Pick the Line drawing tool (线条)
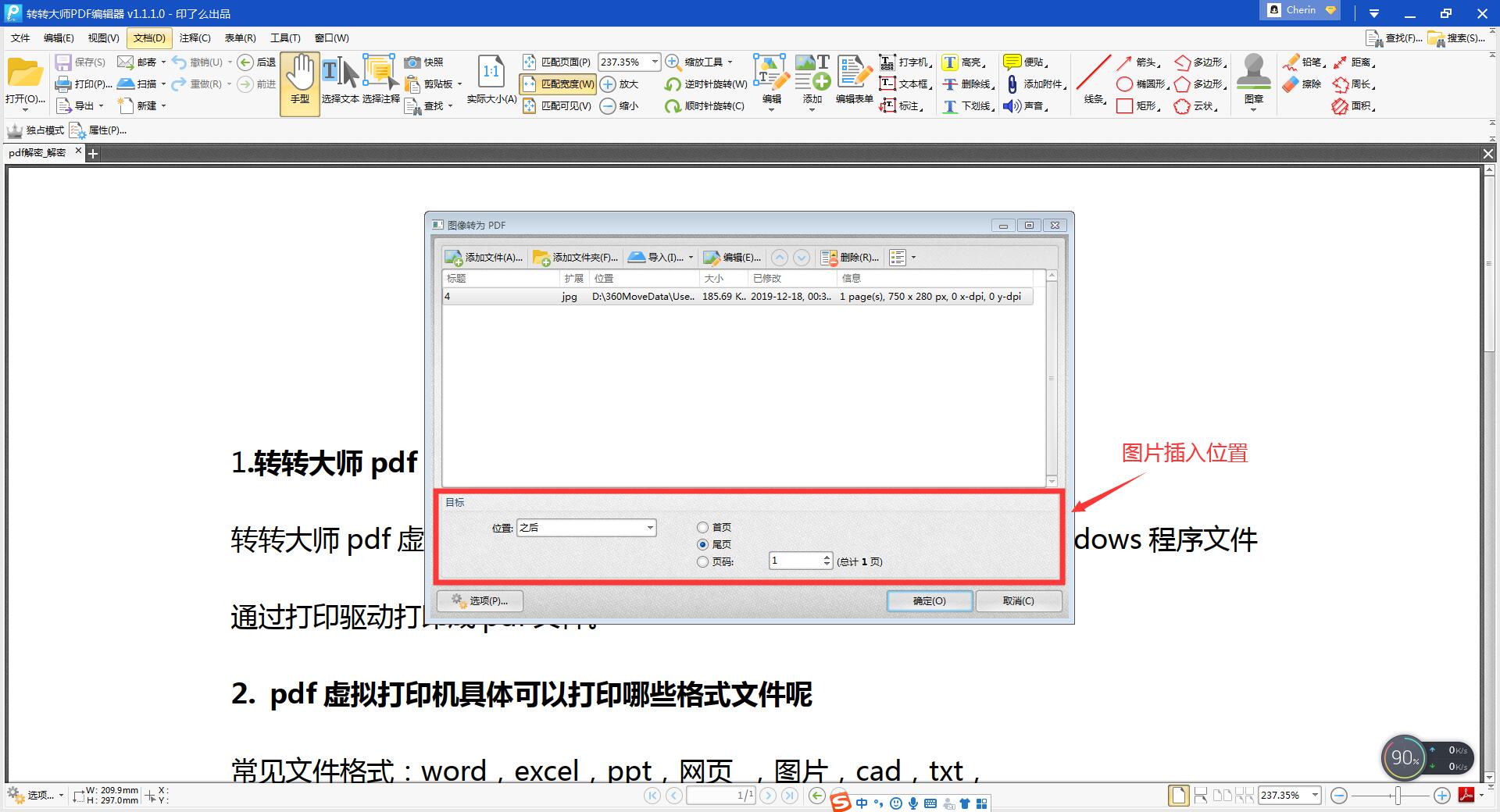 click(1094, 80)
